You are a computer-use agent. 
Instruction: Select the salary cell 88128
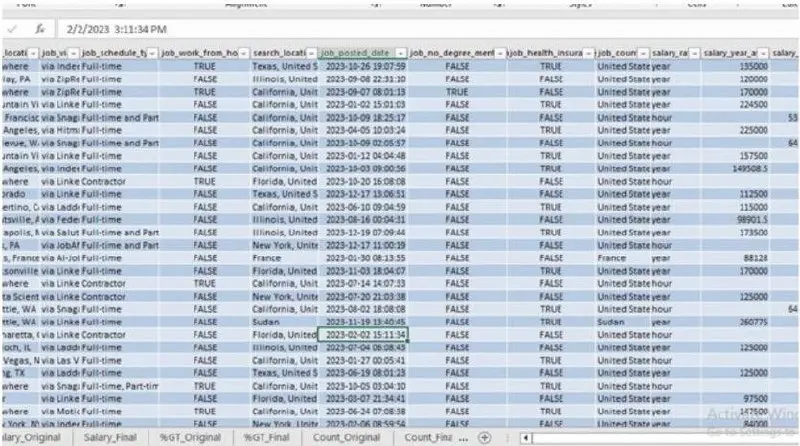[x=735, y=258]
